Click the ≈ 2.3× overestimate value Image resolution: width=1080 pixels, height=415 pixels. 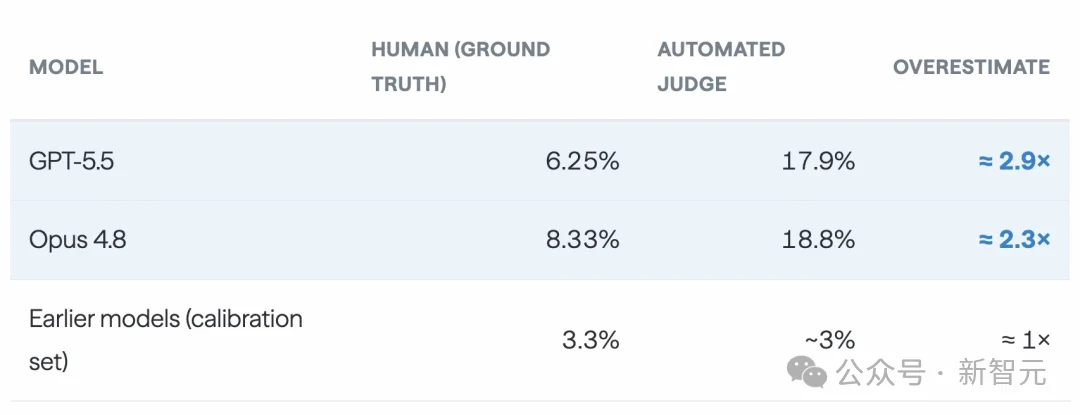tap(1014, 240)
